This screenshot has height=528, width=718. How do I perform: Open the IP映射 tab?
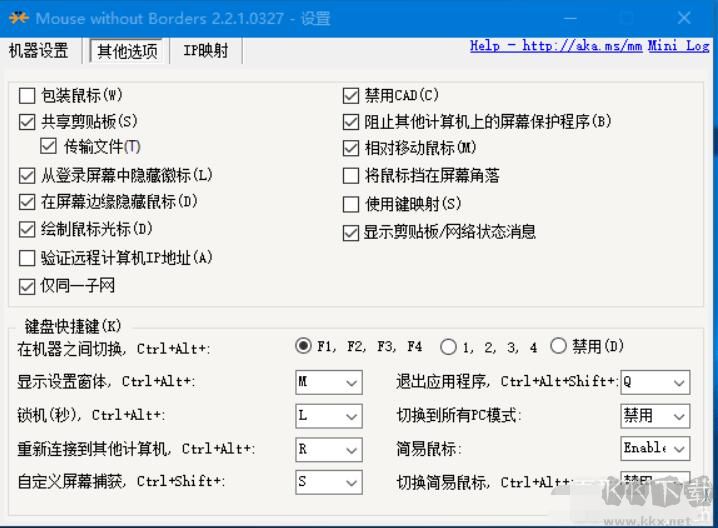(206, 50)
